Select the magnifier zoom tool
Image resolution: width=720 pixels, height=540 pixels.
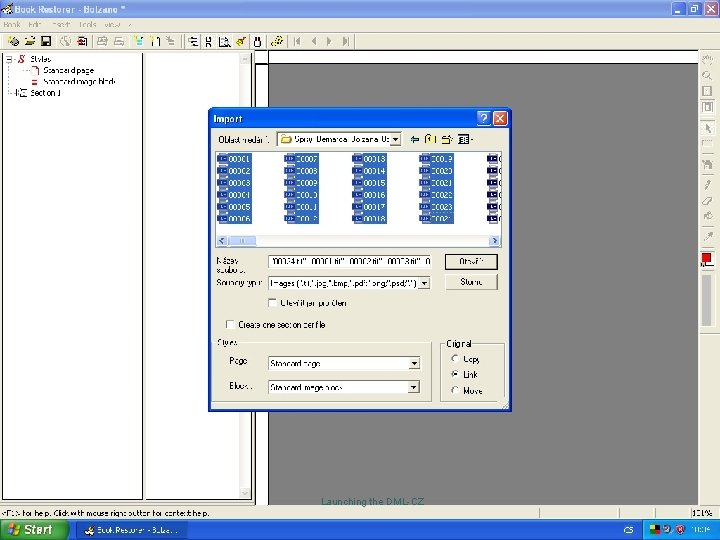click(707, 75)
